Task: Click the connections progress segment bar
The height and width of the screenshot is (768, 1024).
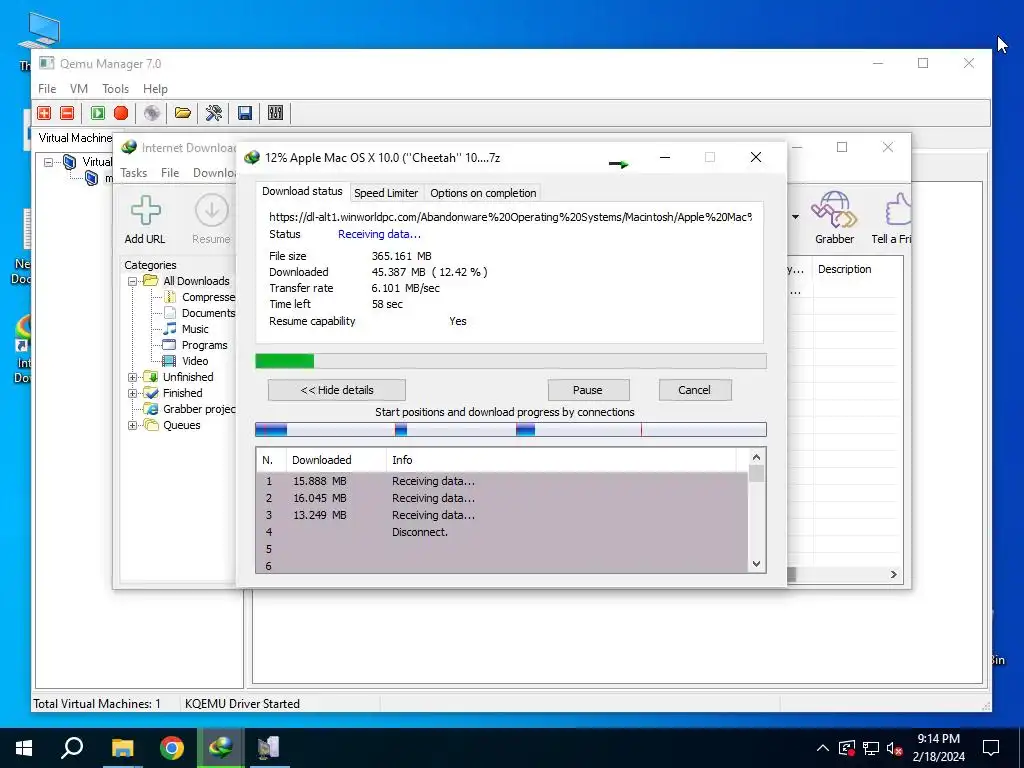Action: tap(511, 430)
